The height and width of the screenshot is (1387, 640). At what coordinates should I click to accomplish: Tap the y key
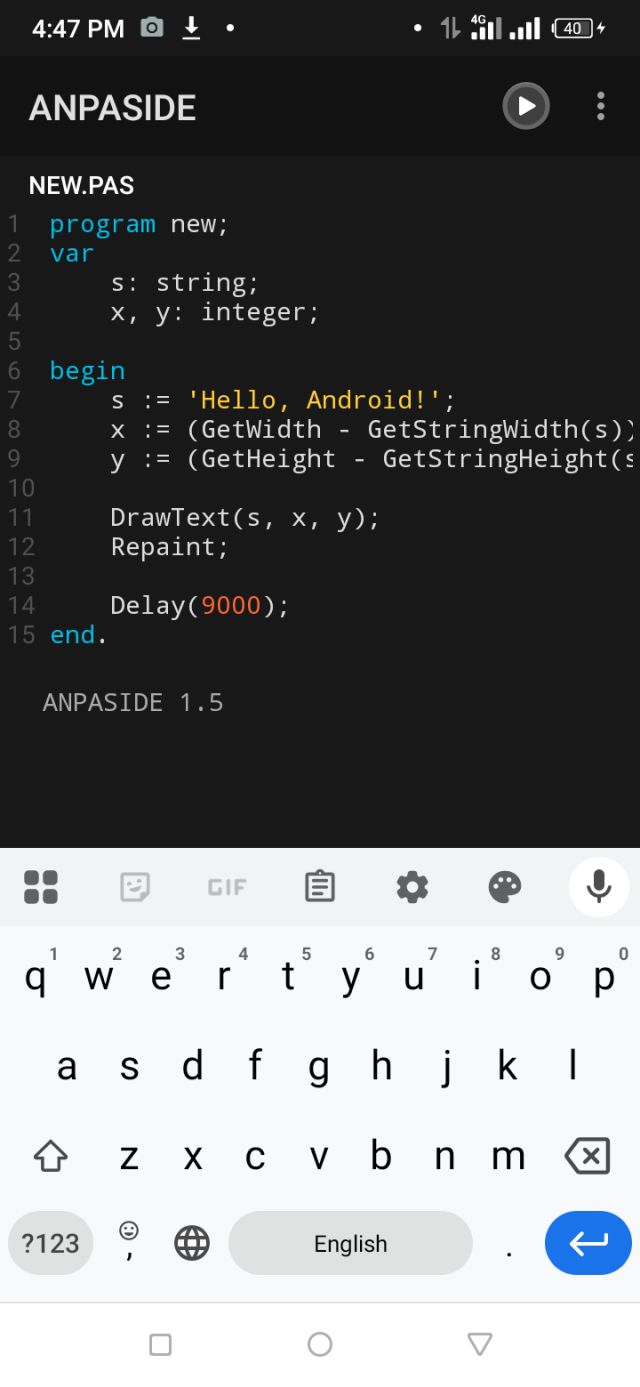click(x=351, y=978)
